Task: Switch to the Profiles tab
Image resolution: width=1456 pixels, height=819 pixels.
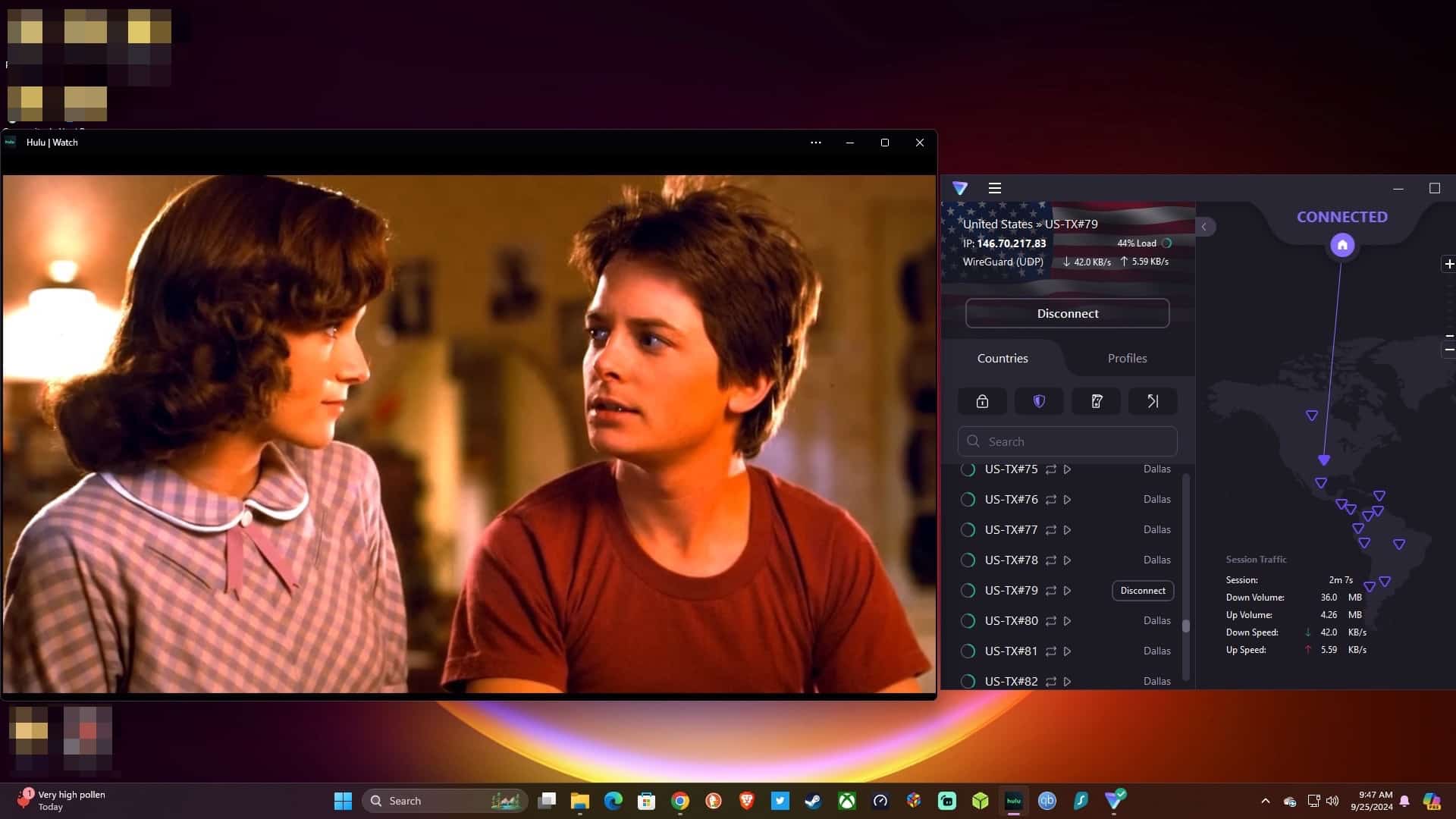Action: [1127, 358]
